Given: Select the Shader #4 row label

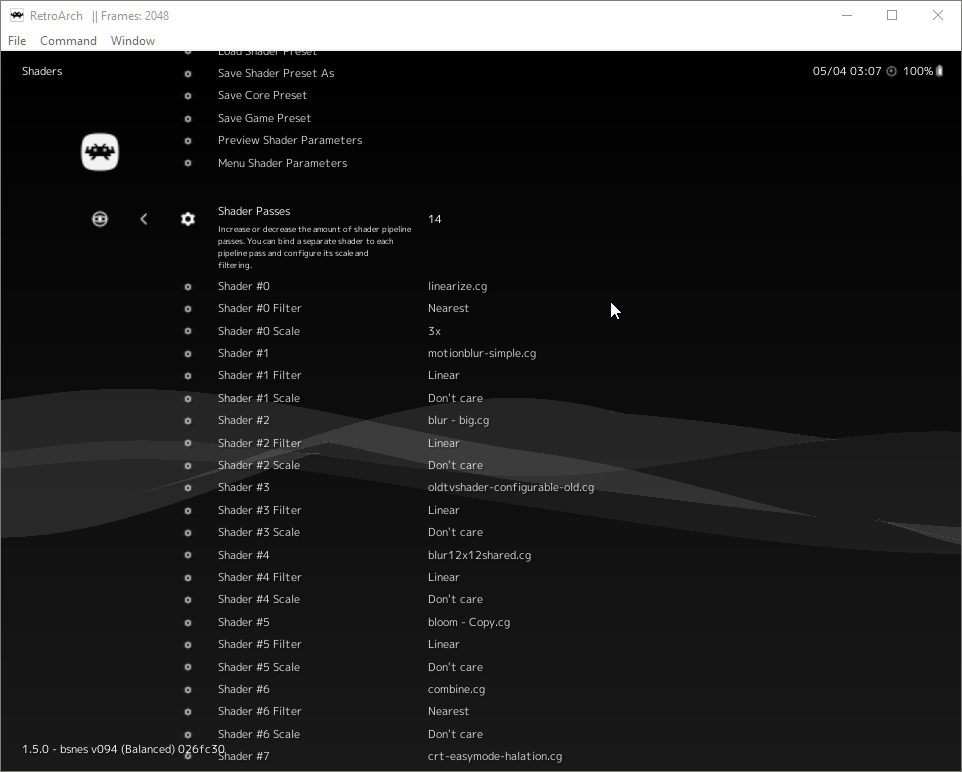Looking at the screenshot, I should (244, 555).
